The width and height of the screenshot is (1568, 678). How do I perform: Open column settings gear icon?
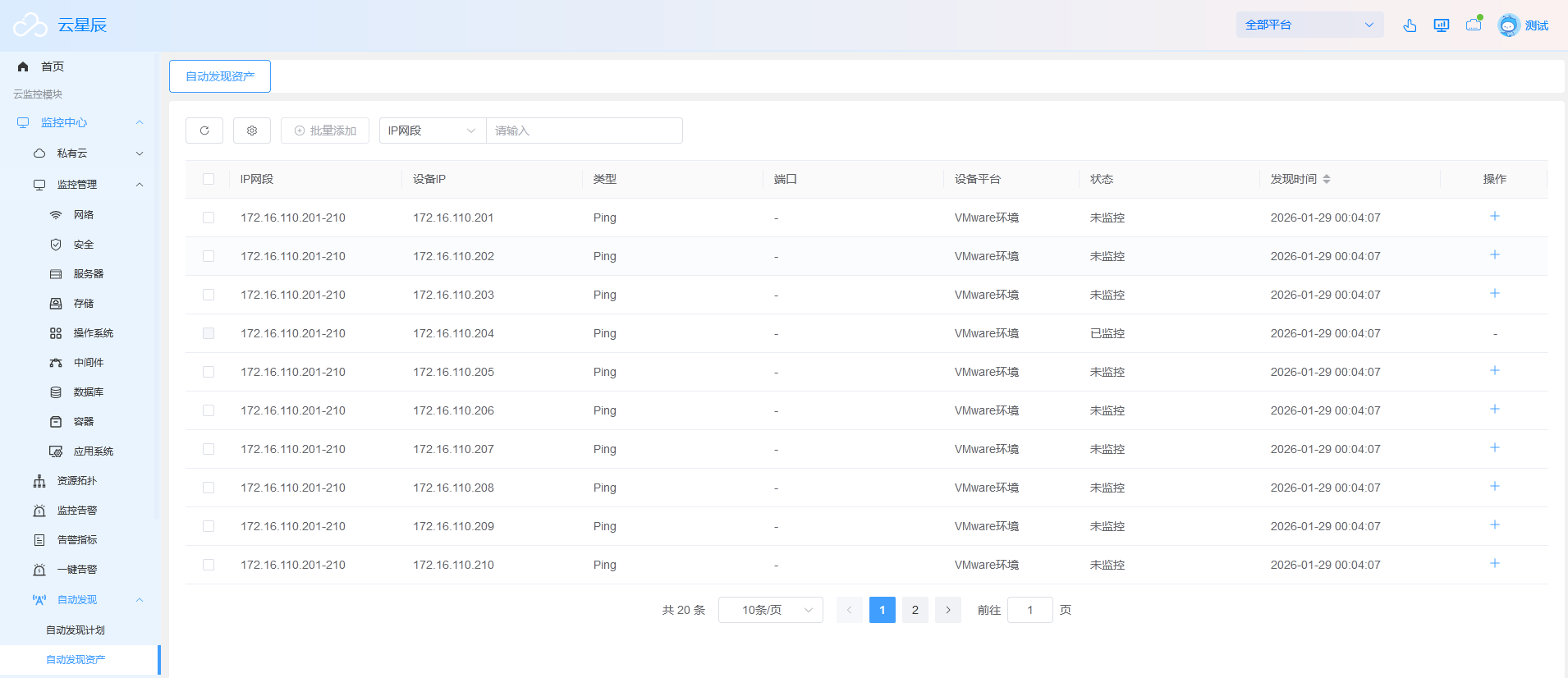pyautogui.click(x=252, y=131)
